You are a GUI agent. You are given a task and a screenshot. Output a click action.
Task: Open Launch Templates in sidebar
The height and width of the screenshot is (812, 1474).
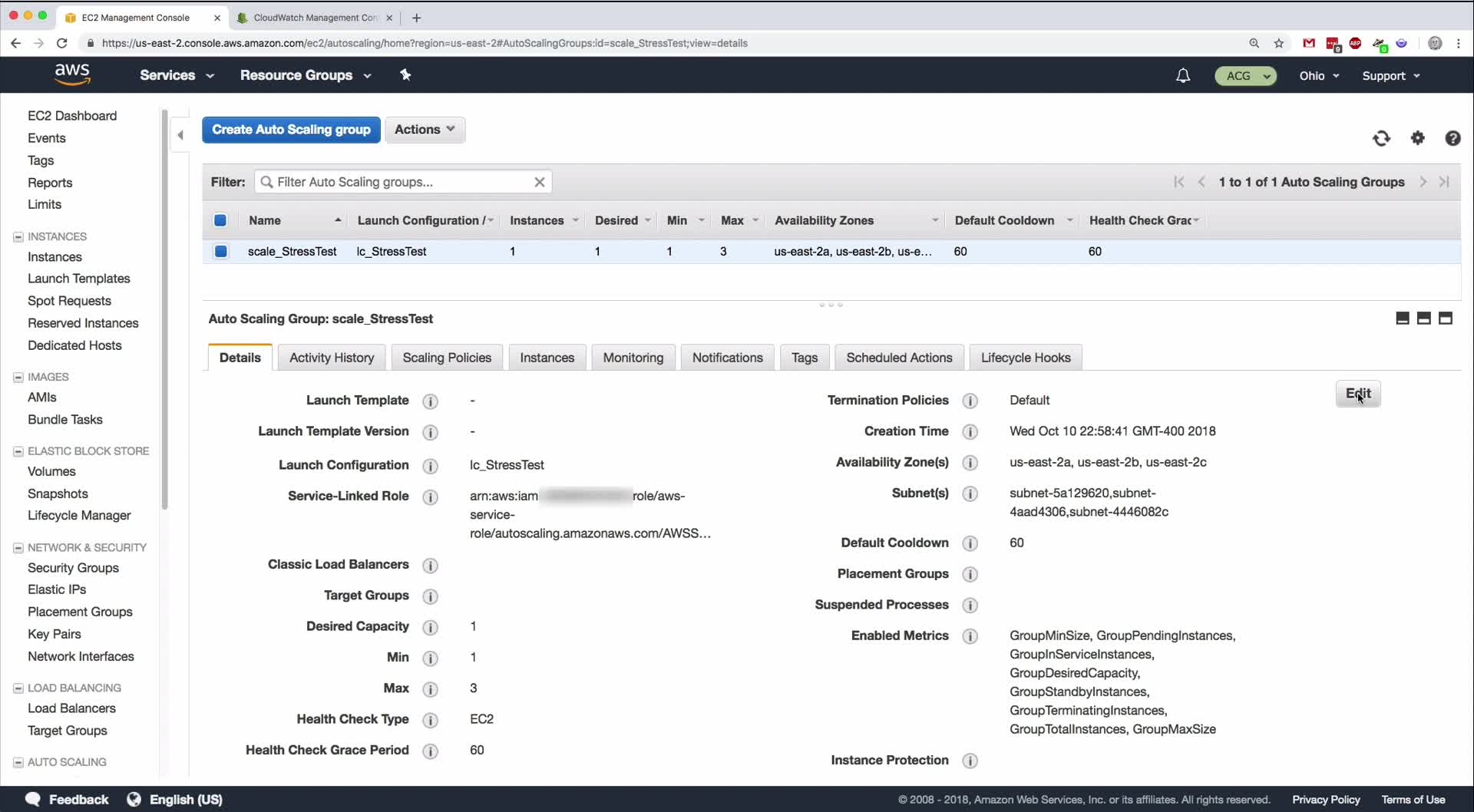point(79,279)
